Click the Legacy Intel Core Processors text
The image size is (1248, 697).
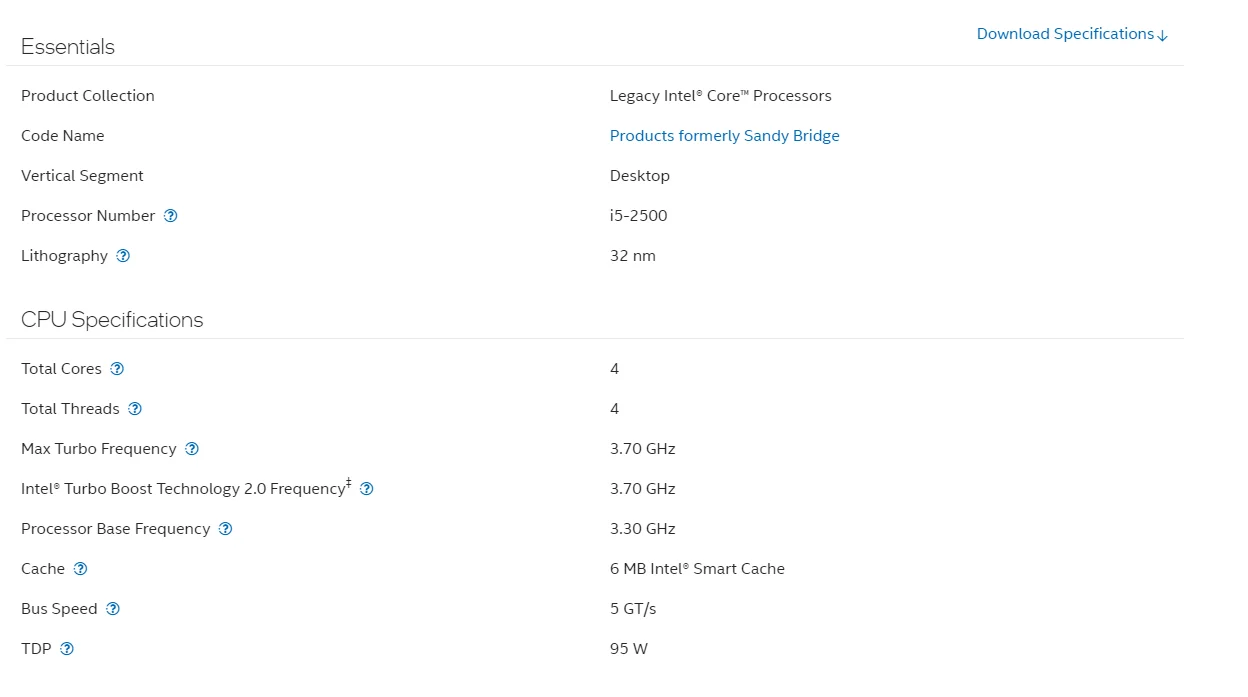click(x=720, y=96)
